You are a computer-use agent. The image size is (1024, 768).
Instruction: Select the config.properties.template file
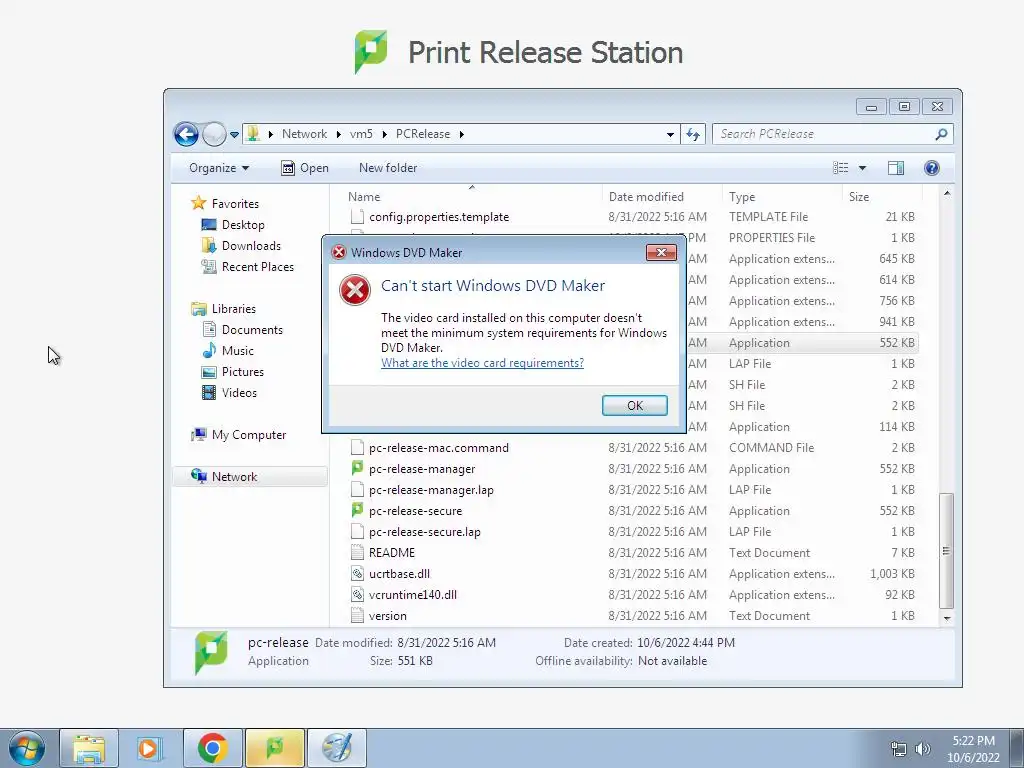coord(439,217)
